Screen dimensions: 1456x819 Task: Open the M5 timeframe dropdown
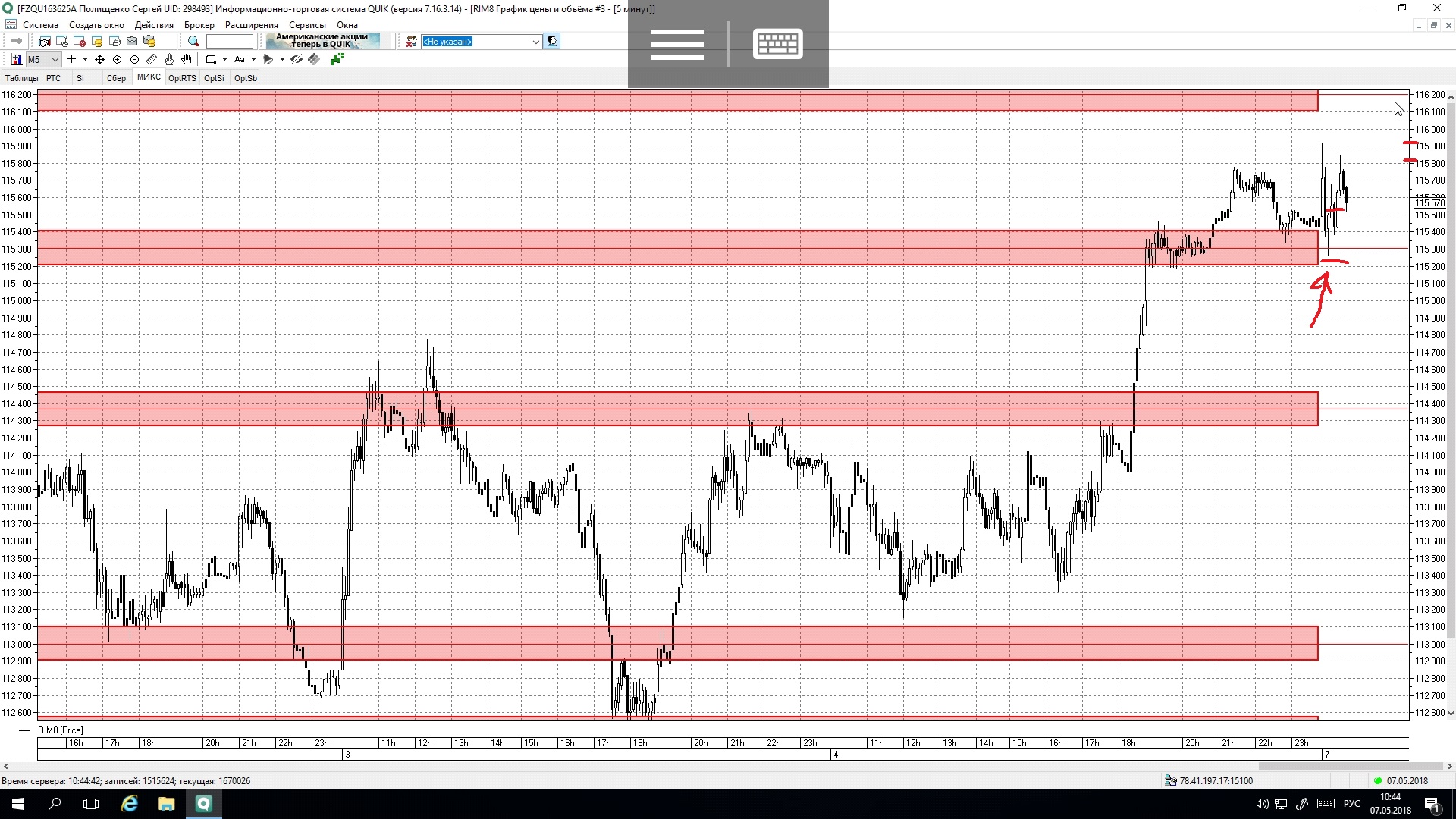(55, 59)
